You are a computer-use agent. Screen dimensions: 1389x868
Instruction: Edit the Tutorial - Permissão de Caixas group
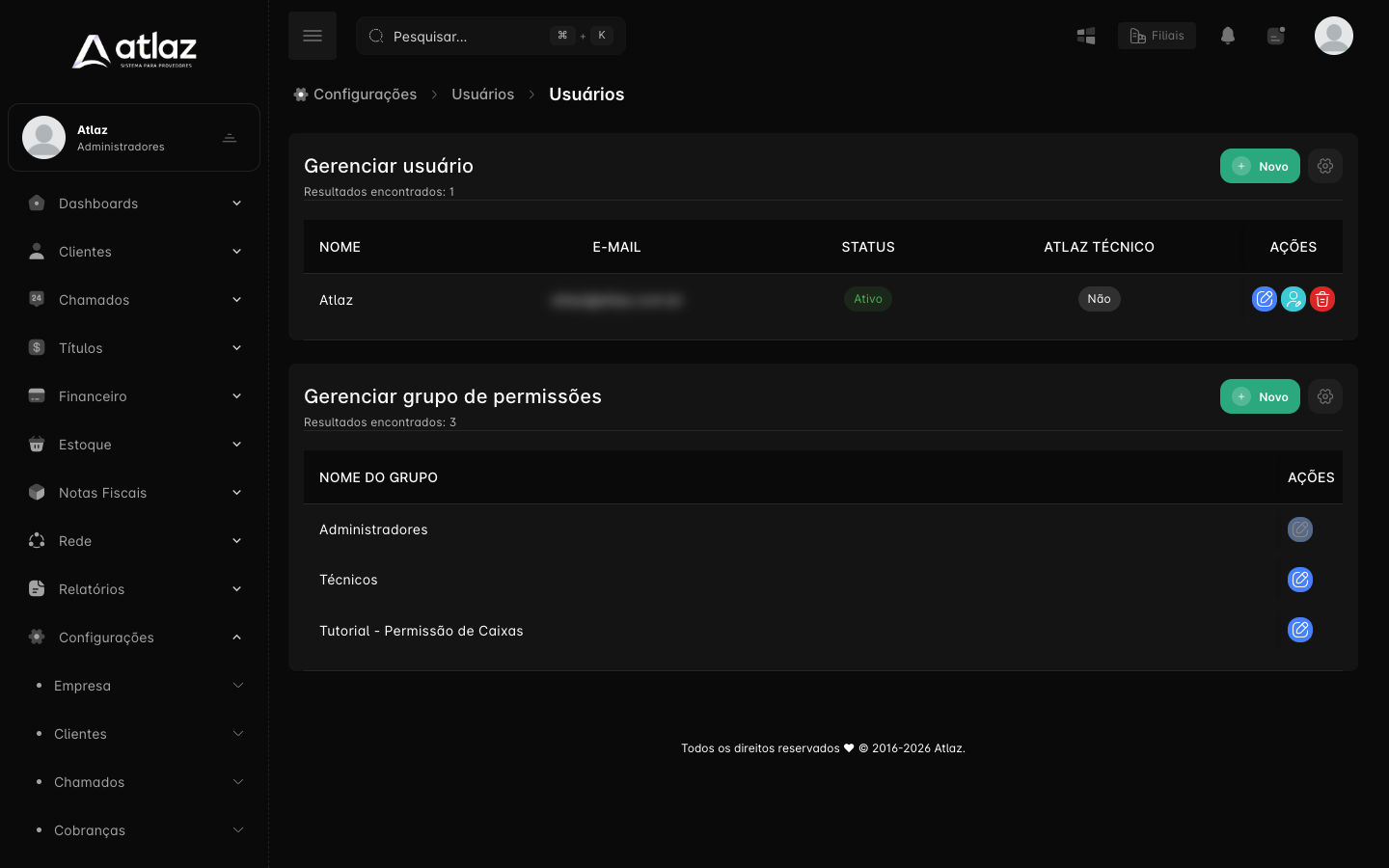point(1300,630)
